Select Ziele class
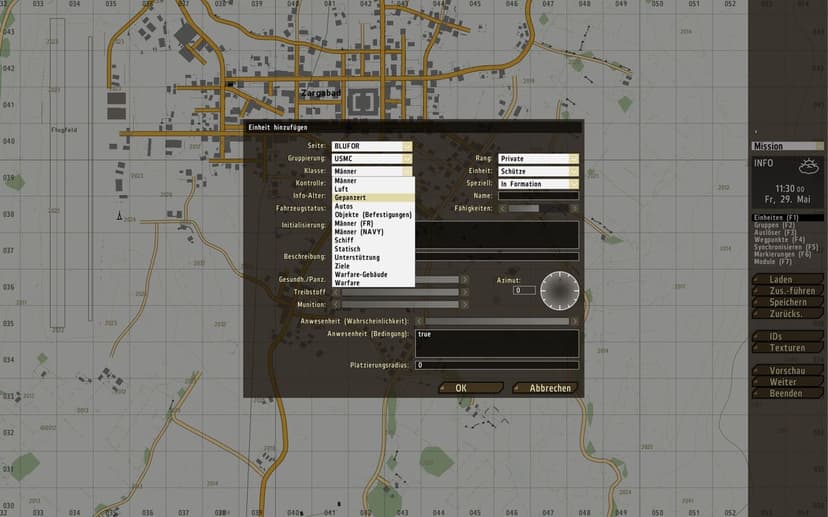The image size is (828, 517). (373, 266)
